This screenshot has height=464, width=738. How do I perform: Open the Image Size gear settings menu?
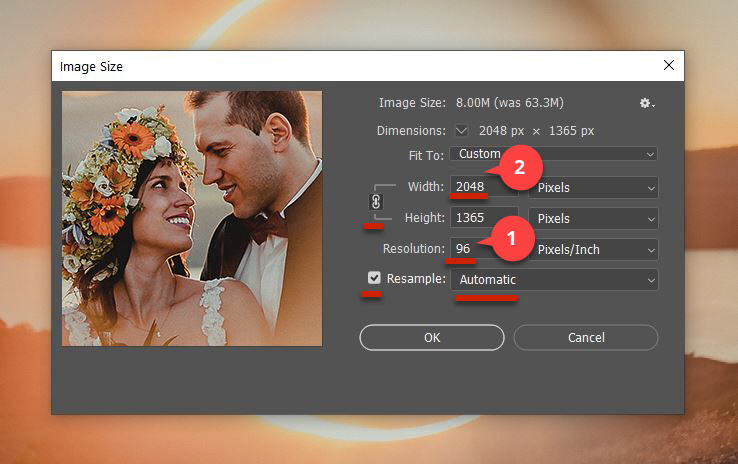pos(647,103)
